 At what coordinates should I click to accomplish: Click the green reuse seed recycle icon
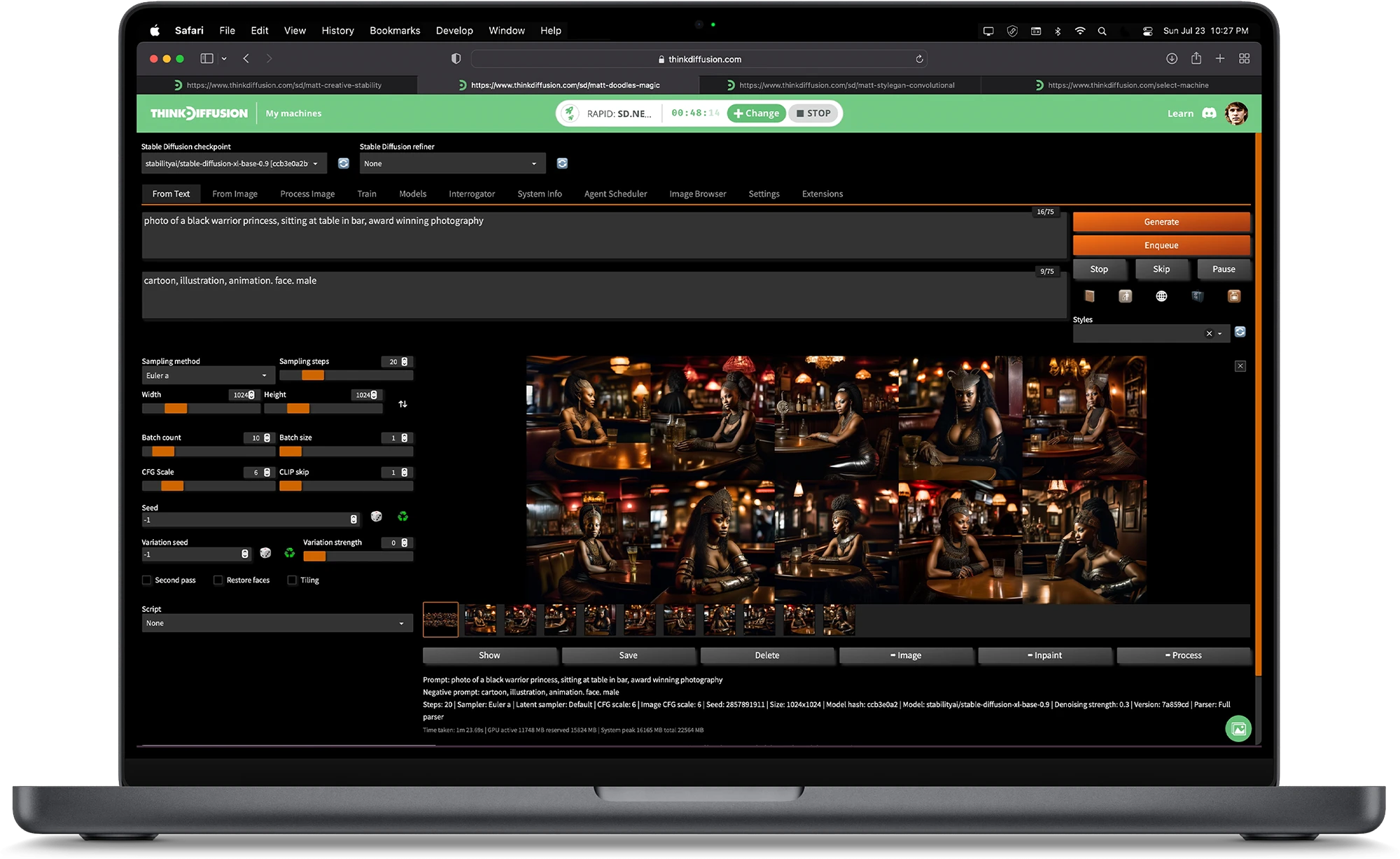click(402, 517)
